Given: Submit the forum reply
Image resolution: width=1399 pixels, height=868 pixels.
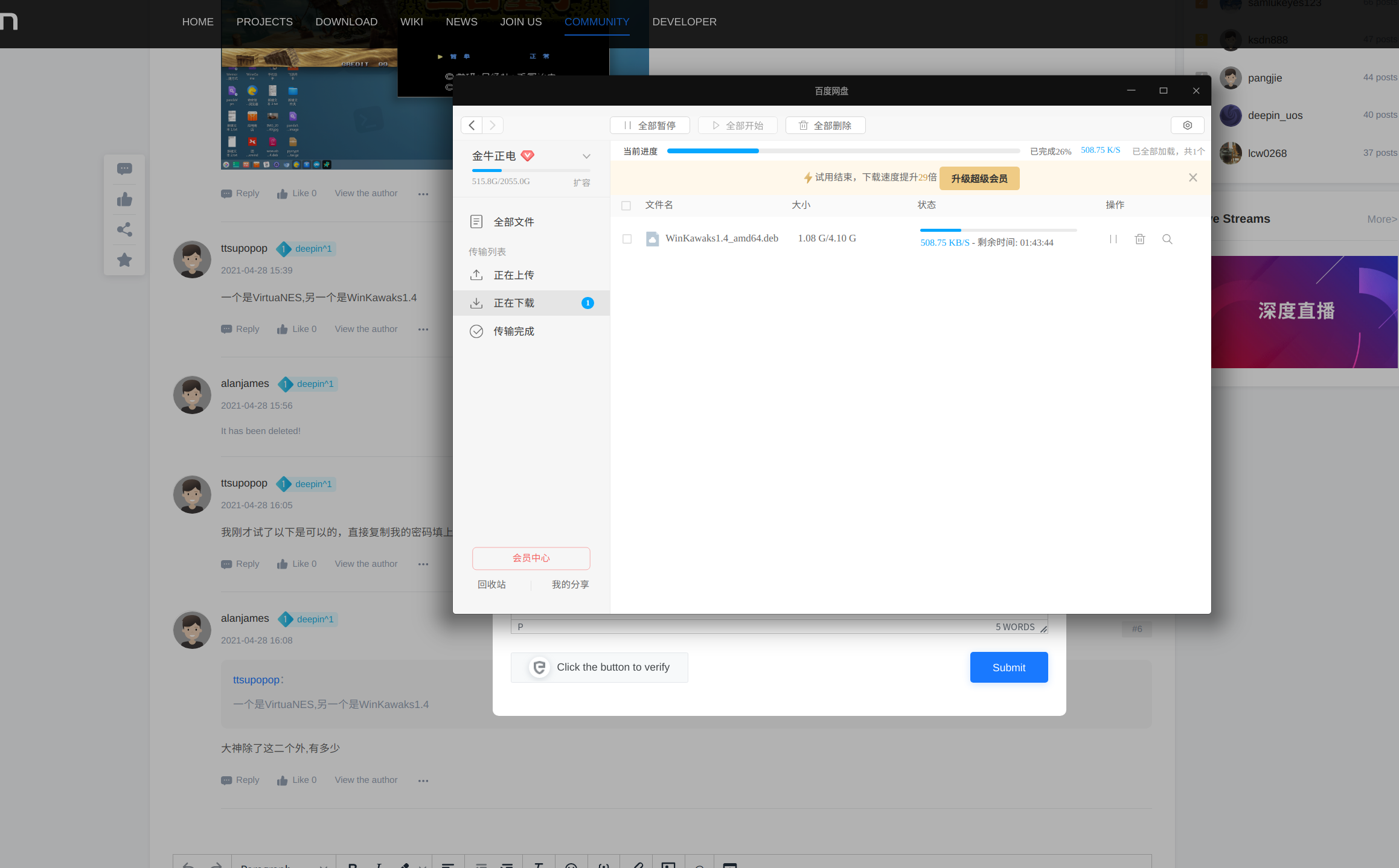Looking at the screenshot, I should (1008, 667).
